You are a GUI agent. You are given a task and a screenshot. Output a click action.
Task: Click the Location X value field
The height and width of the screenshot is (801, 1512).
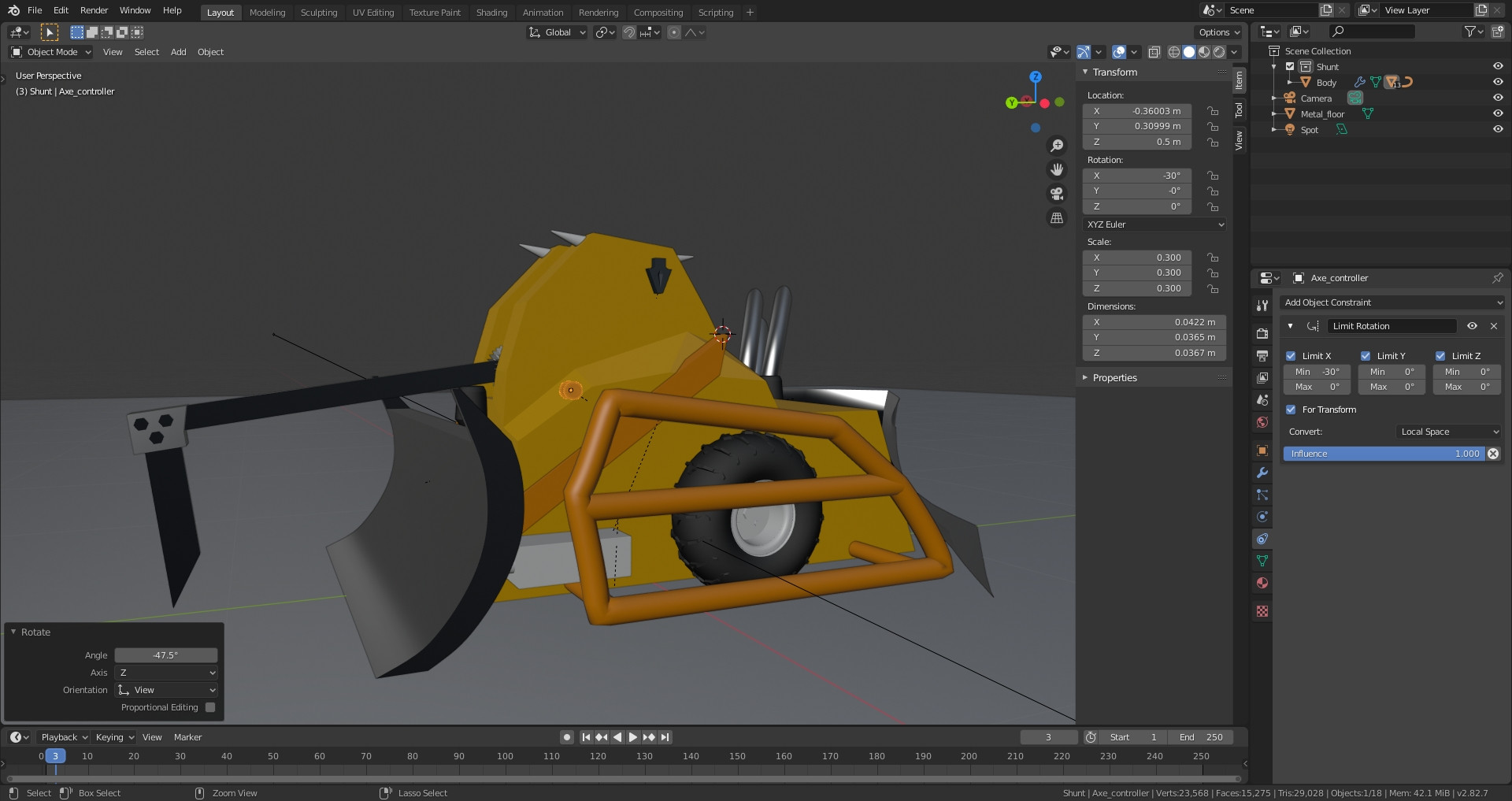tap(1137, 111)
